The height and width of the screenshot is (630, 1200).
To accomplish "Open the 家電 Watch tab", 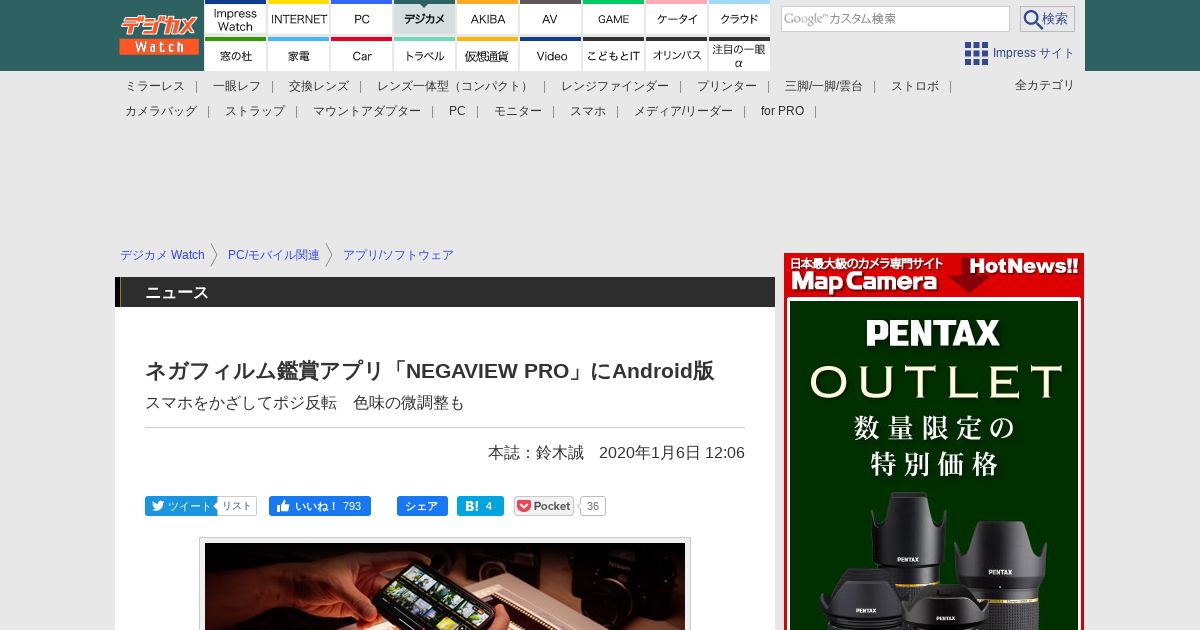I will [299, 55].
